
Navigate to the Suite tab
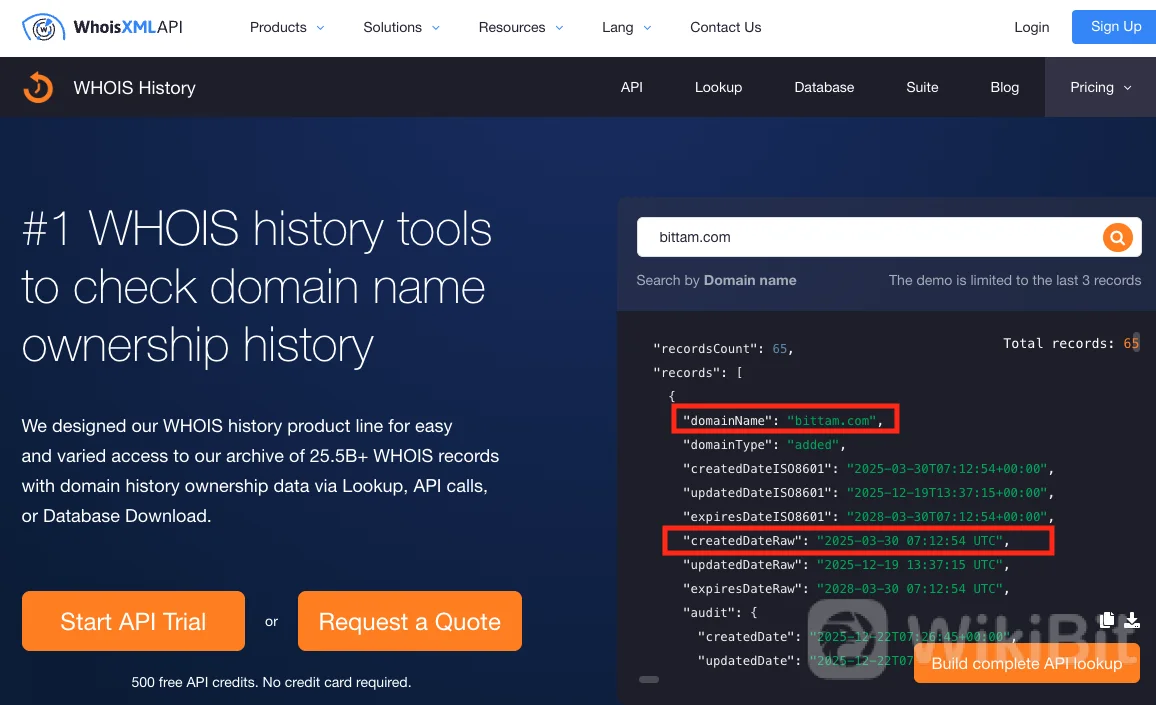pyautogui.click(x=922, y=88)
